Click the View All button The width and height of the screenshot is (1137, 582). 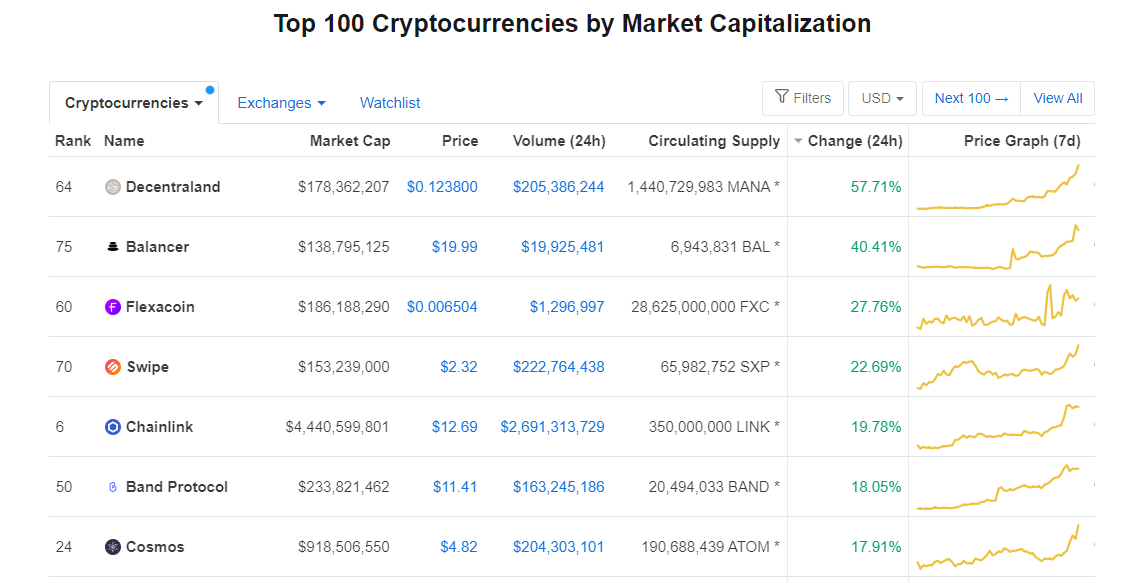(x=1057, y=99)
